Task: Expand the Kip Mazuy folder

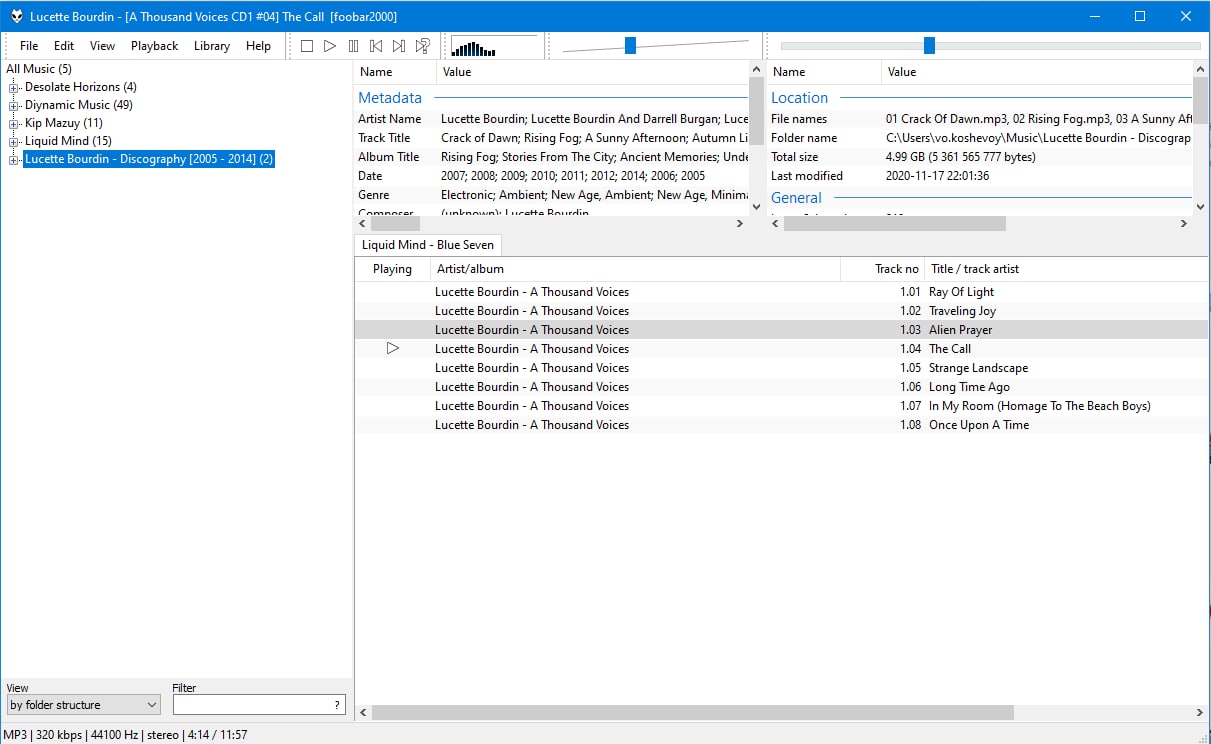Action: coord(14,123)
